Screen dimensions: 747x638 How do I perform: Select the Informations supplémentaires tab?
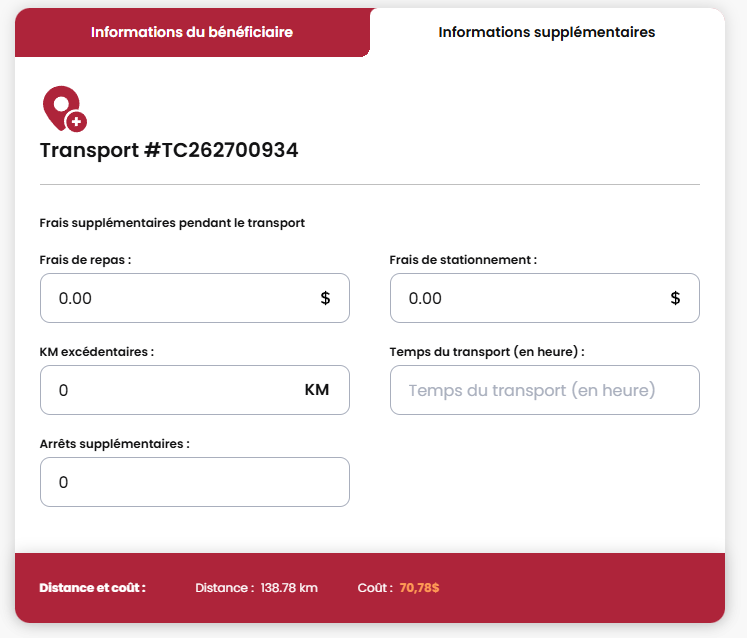pos(547,32)
